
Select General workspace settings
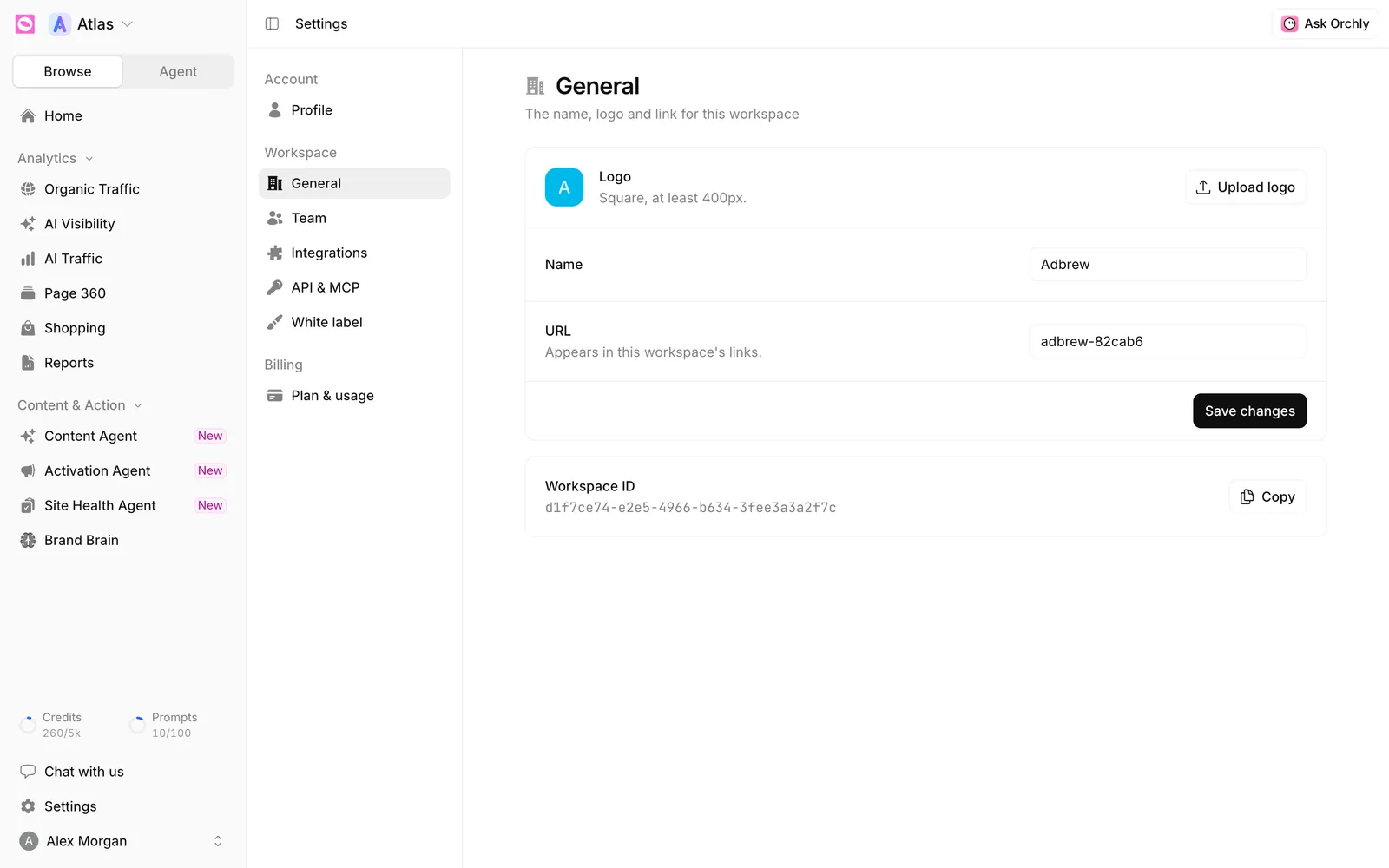pyautogui.click(x=354, y=183)
